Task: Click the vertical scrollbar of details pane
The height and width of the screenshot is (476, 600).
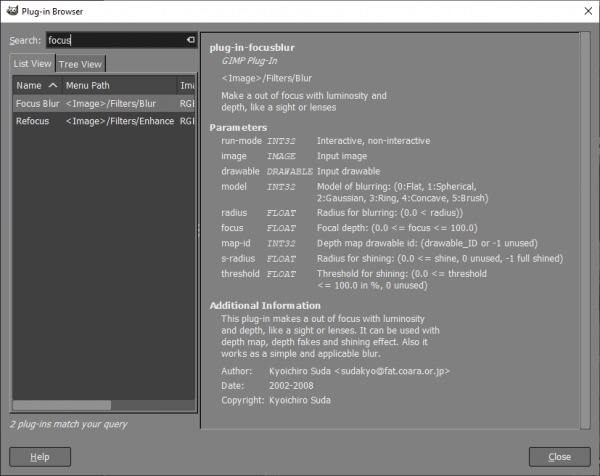Action: click(585, 231)
